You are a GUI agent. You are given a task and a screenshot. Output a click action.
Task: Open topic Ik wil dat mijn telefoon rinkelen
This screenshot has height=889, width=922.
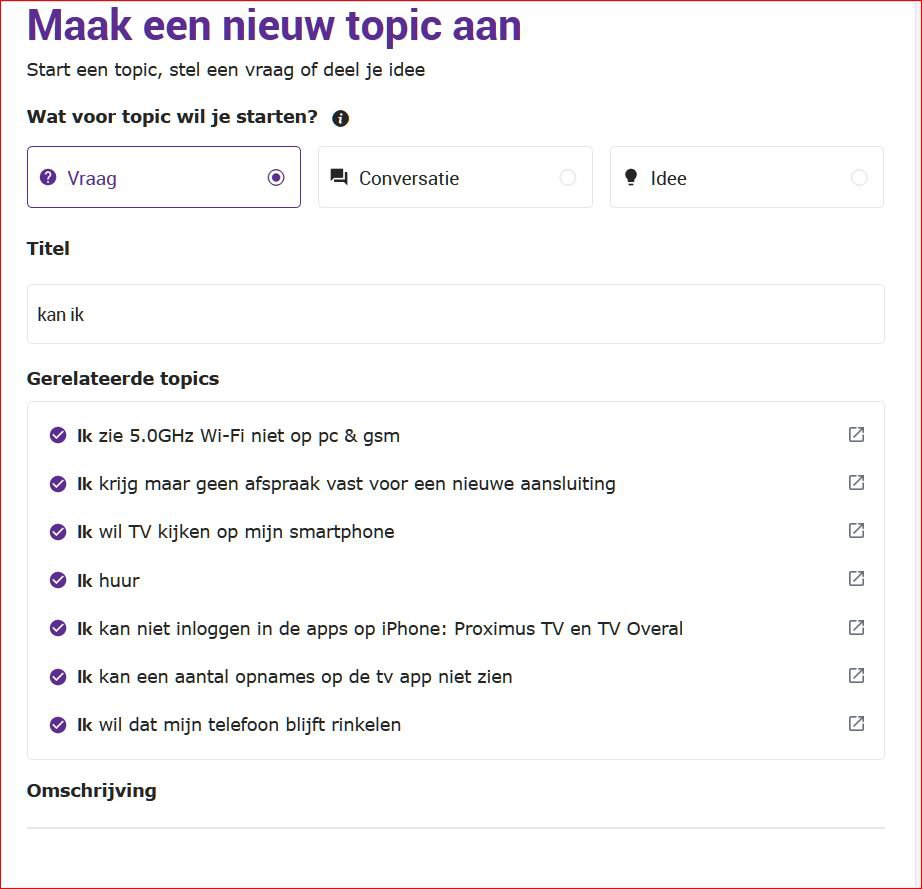point(239,725)
